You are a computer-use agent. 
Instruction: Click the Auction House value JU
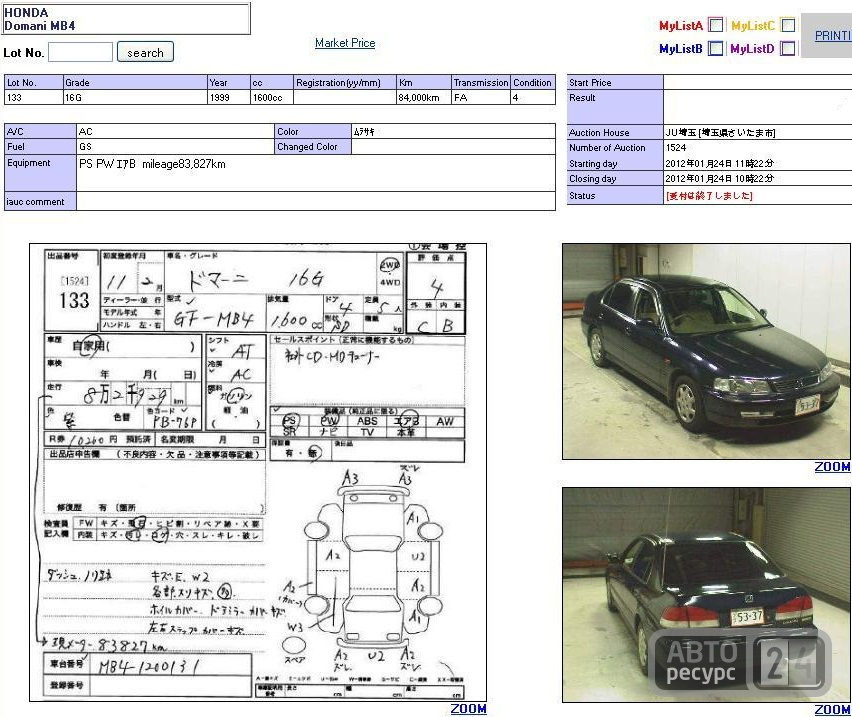tap(721, 133)
